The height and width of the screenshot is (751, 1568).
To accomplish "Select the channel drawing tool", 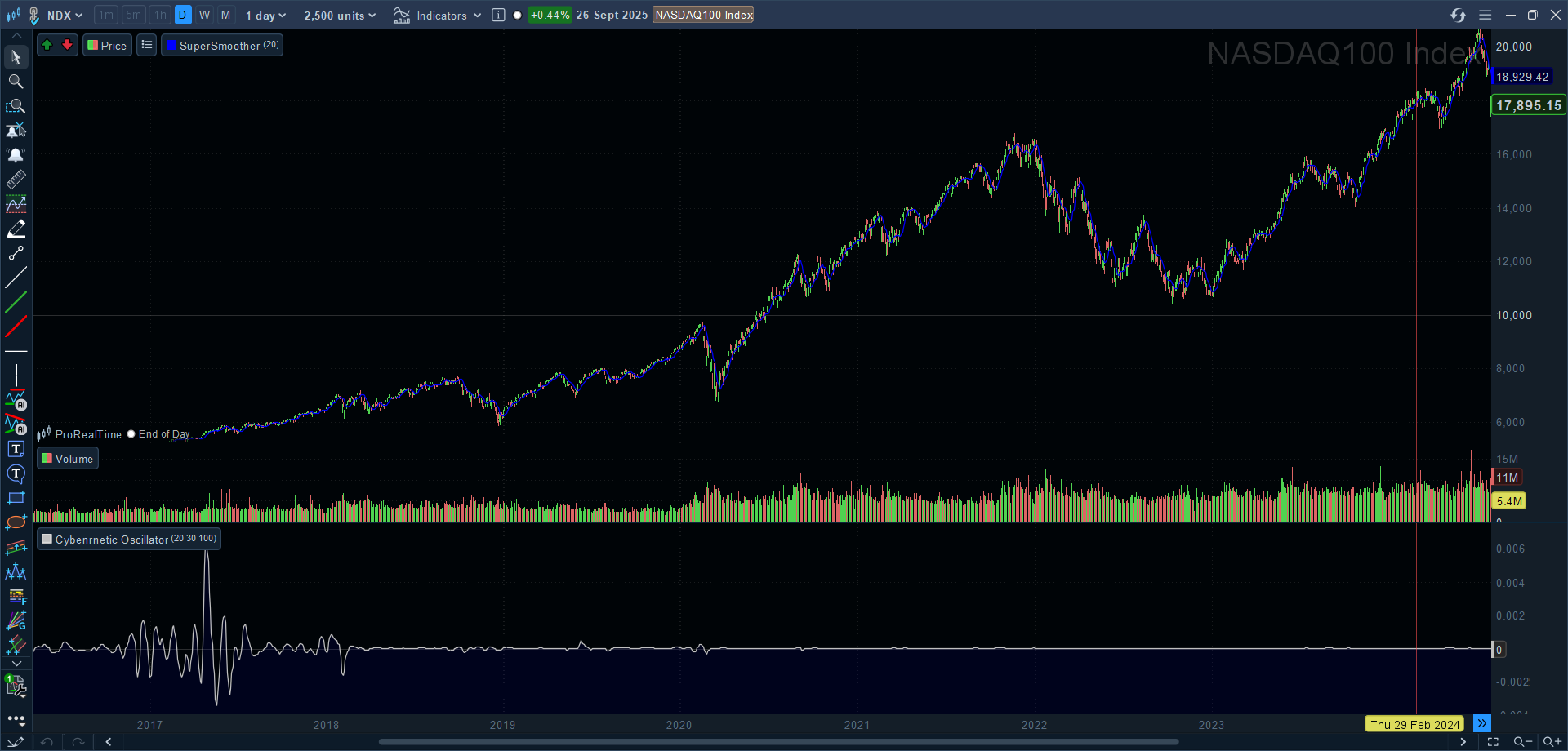I will [x=16, y=547].
